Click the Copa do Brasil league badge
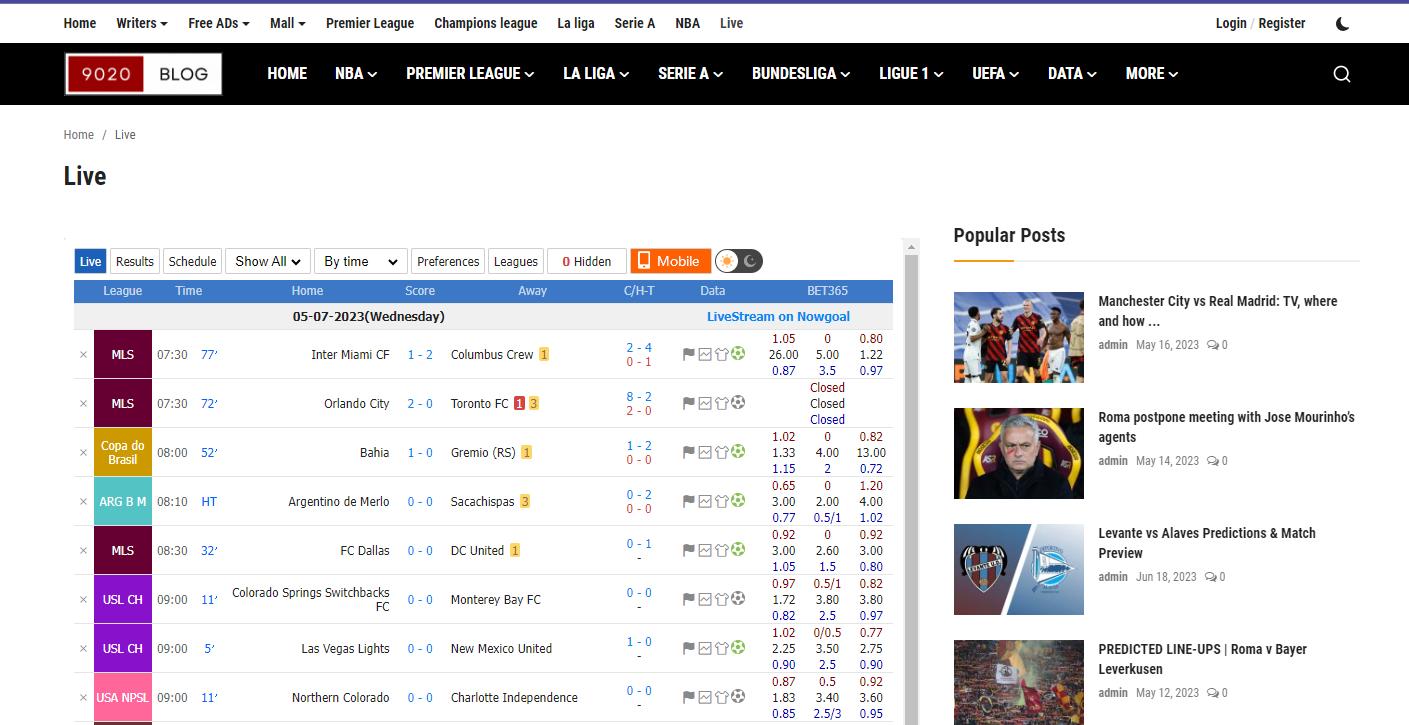This screenshot has height=725, width=1409. (x=123, y=452)
